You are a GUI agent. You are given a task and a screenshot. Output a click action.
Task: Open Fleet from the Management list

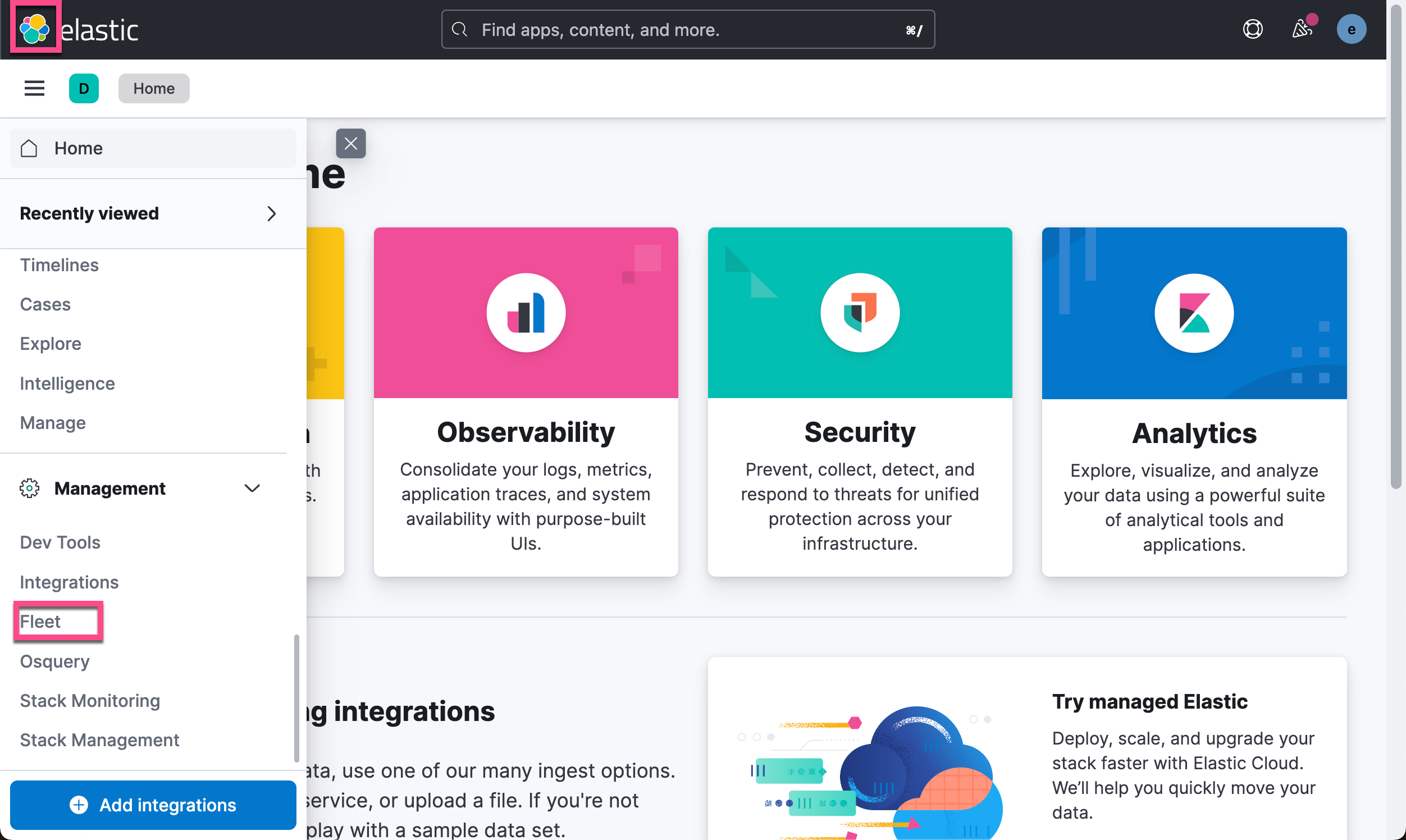pos(40,622)
